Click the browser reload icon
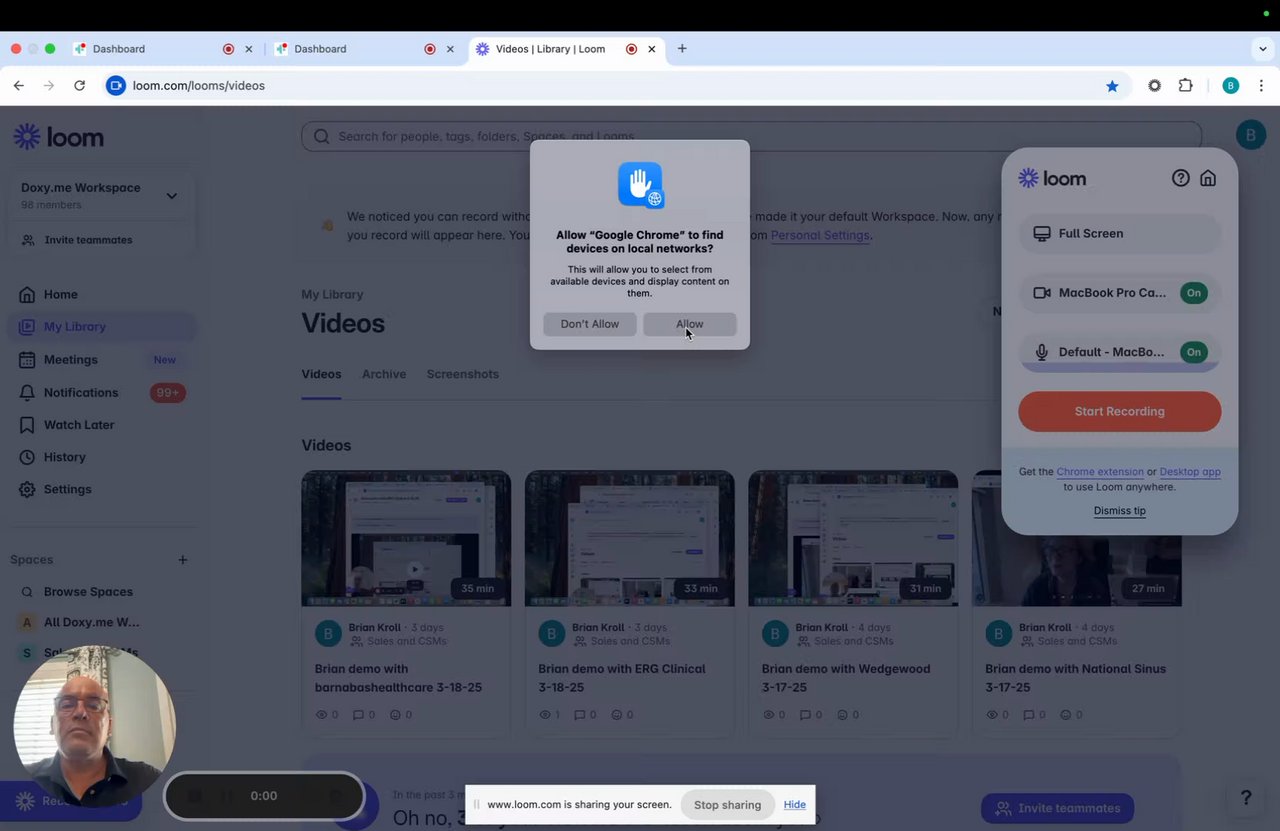The width and height of the screenshot is (1280, 831). 80,86
